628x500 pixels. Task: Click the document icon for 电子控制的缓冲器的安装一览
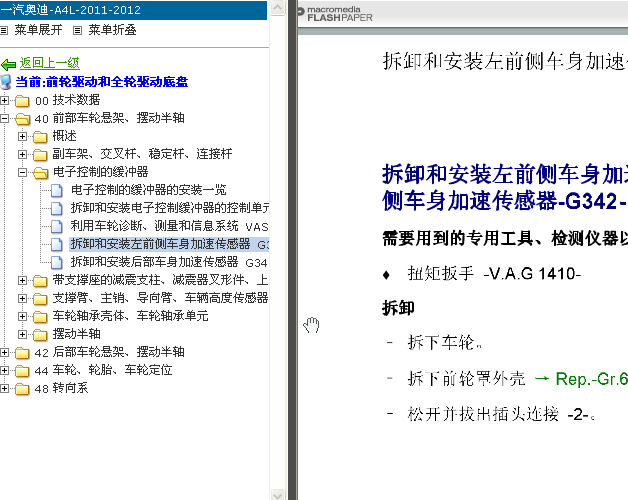57,191
